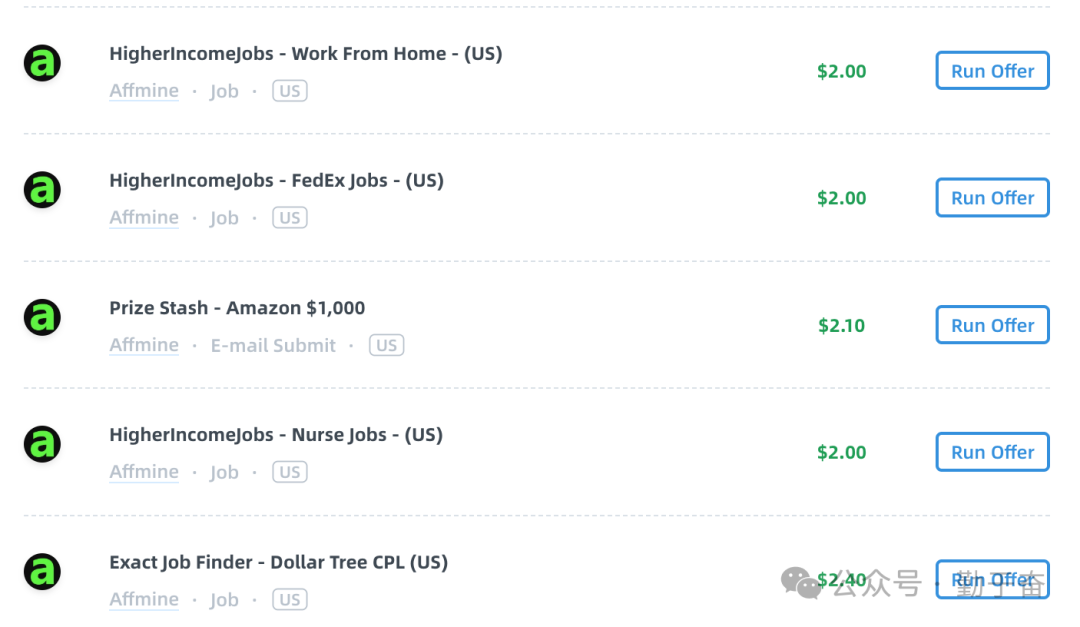This screenshot has width=1080, height=627.
Task: Open the Affmine link under FedEx Jobs
Action: click(x=144, y=218)
